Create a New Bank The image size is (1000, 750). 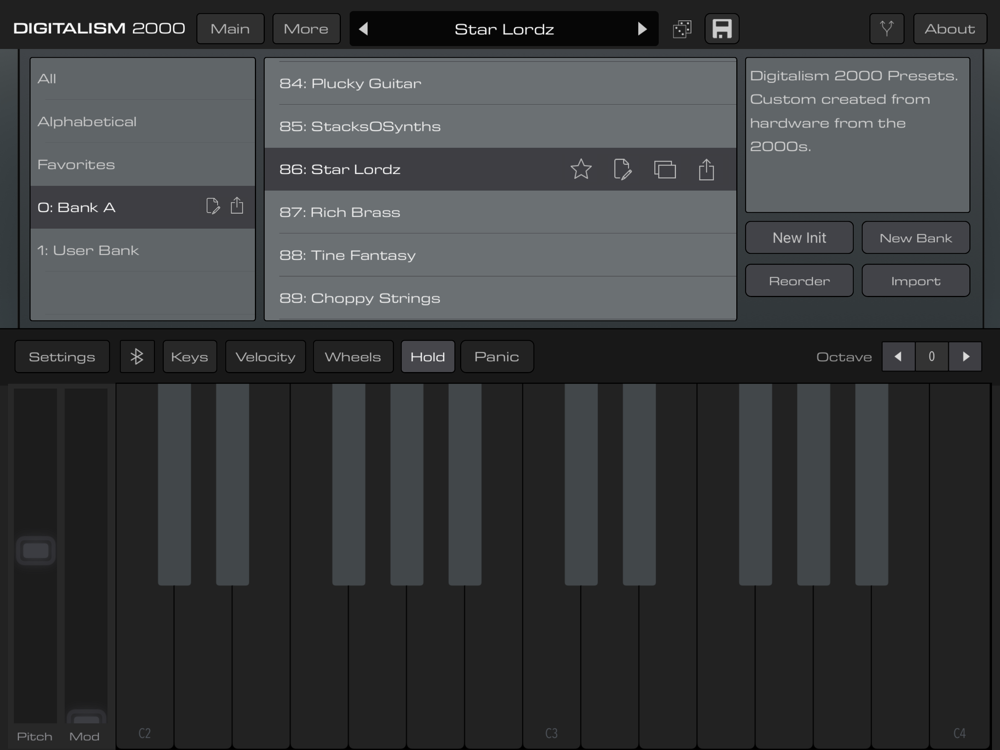coord(916,238)
